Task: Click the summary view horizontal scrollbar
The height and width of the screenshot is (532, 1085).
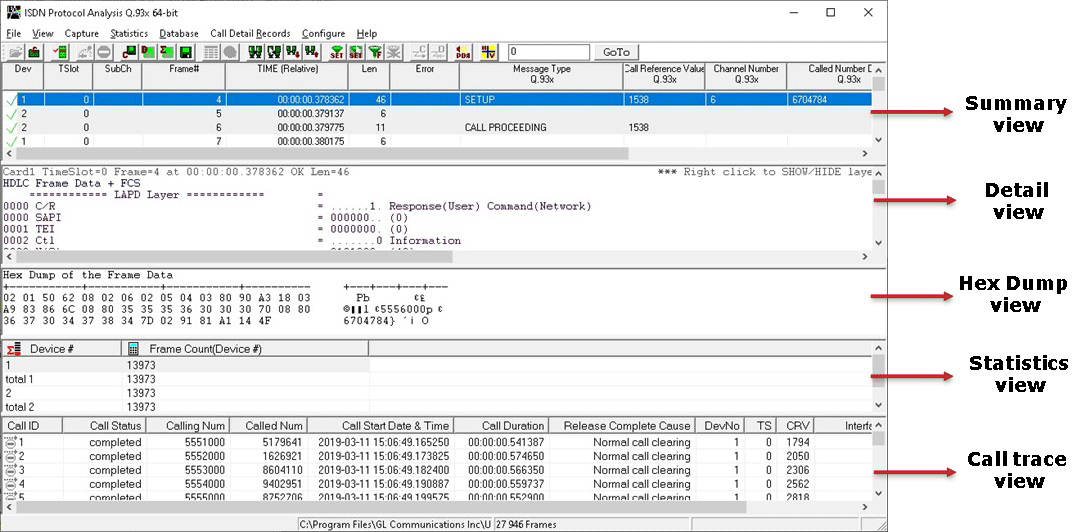Action: coord(321,154)
